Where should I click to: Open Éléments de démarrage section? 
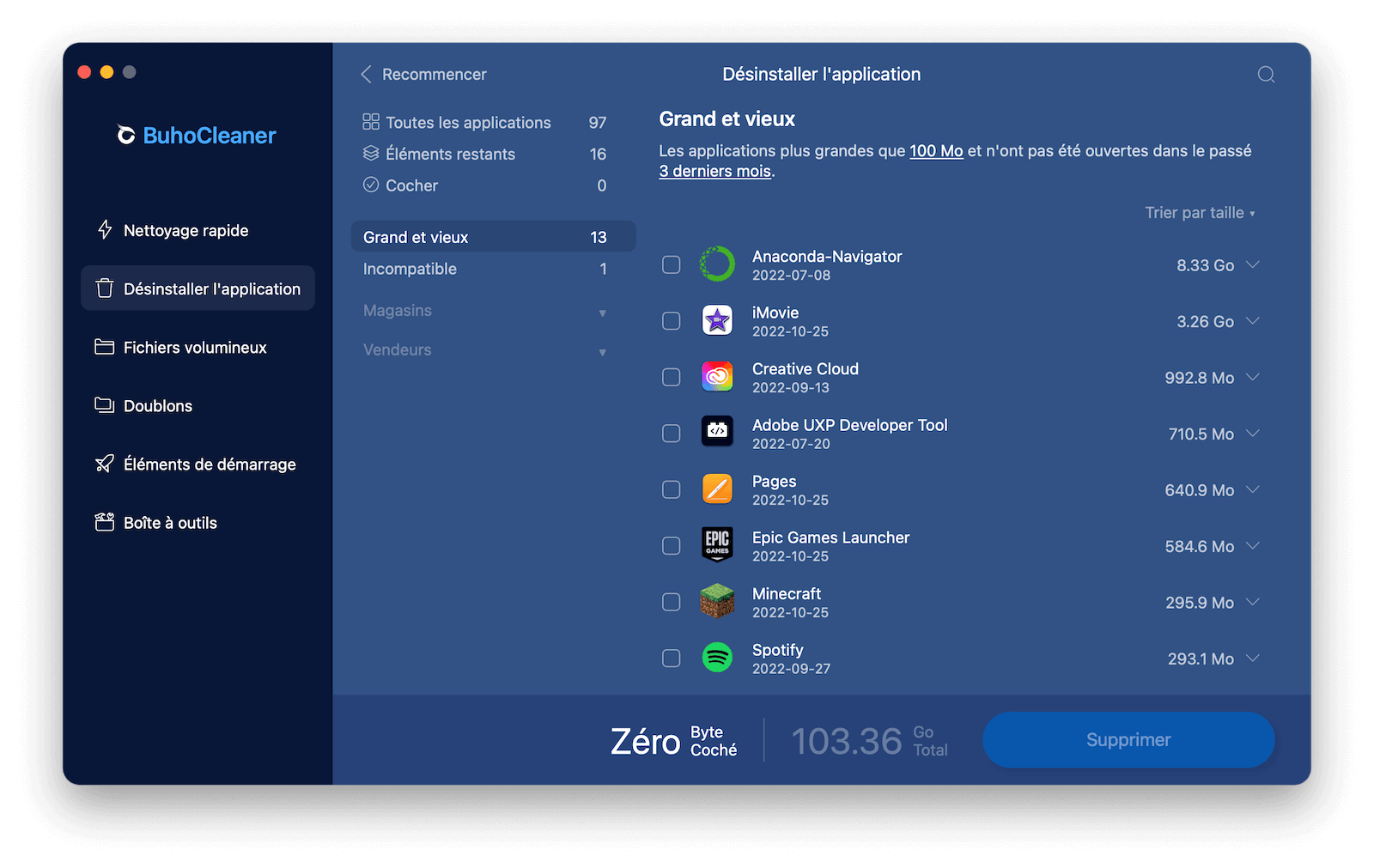click(198, 464)
